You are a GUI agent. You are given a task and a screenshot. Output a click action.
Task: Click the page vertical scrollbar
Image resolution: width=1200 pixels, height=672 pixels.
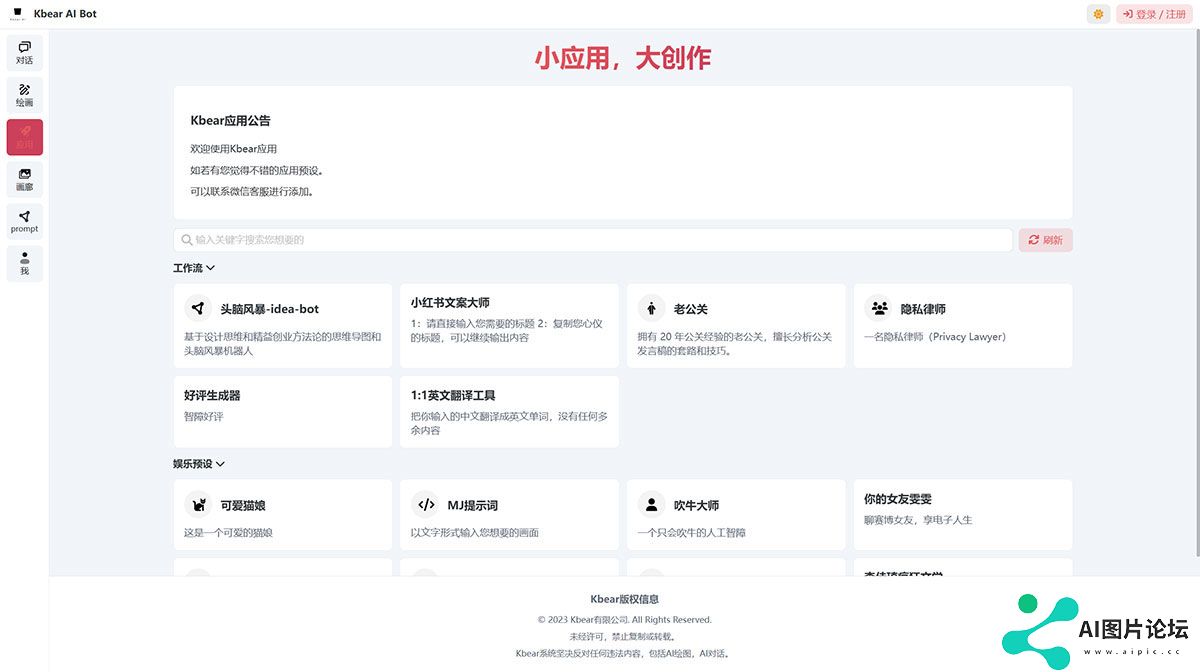tap(1195, 300)
